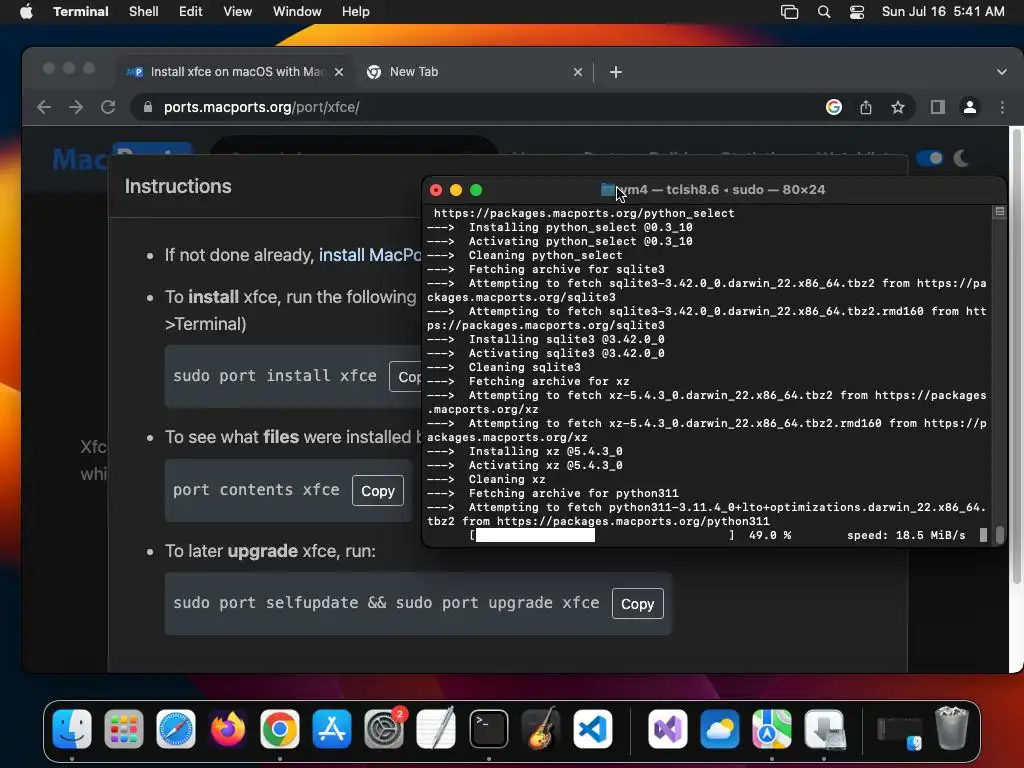The width and height of the screenshot is (1024, 768).
Task: Click the Instructions heading
Action: (x=178, y=186)
